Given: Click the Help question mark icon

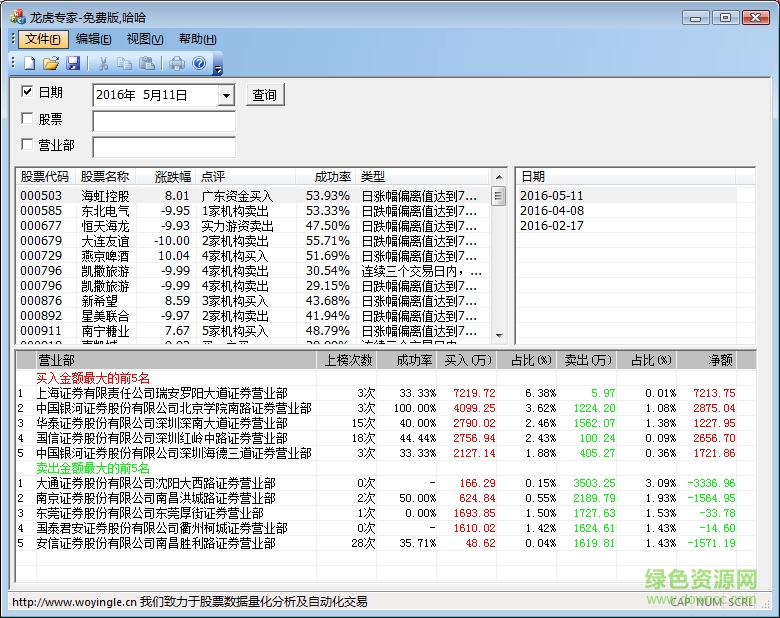Looking at the screenshot, I should (199, 64).
